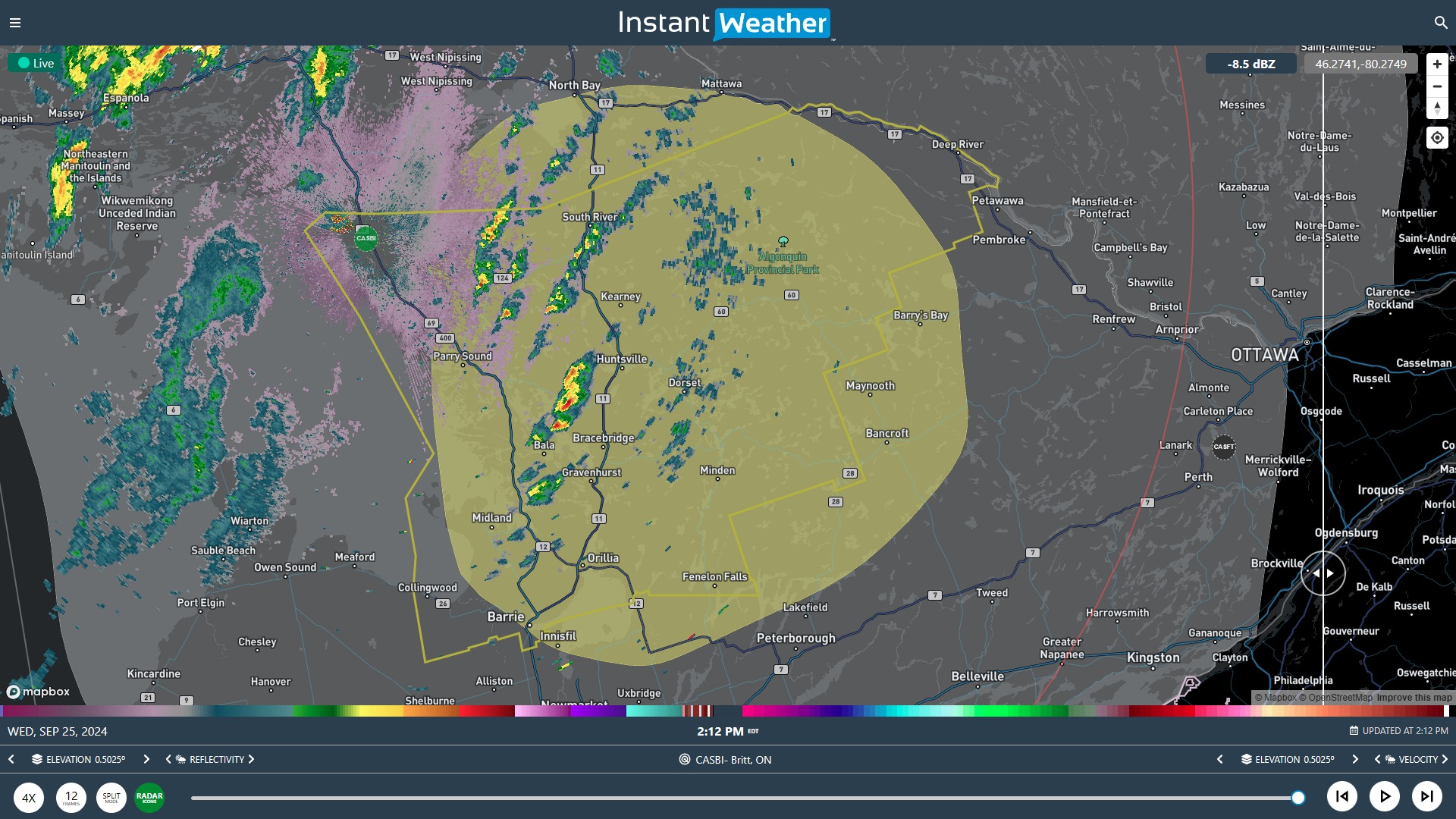This screenshot has height=819, width=1456.
Task: Click the North Bay city label
Action: tap(575, 85)
